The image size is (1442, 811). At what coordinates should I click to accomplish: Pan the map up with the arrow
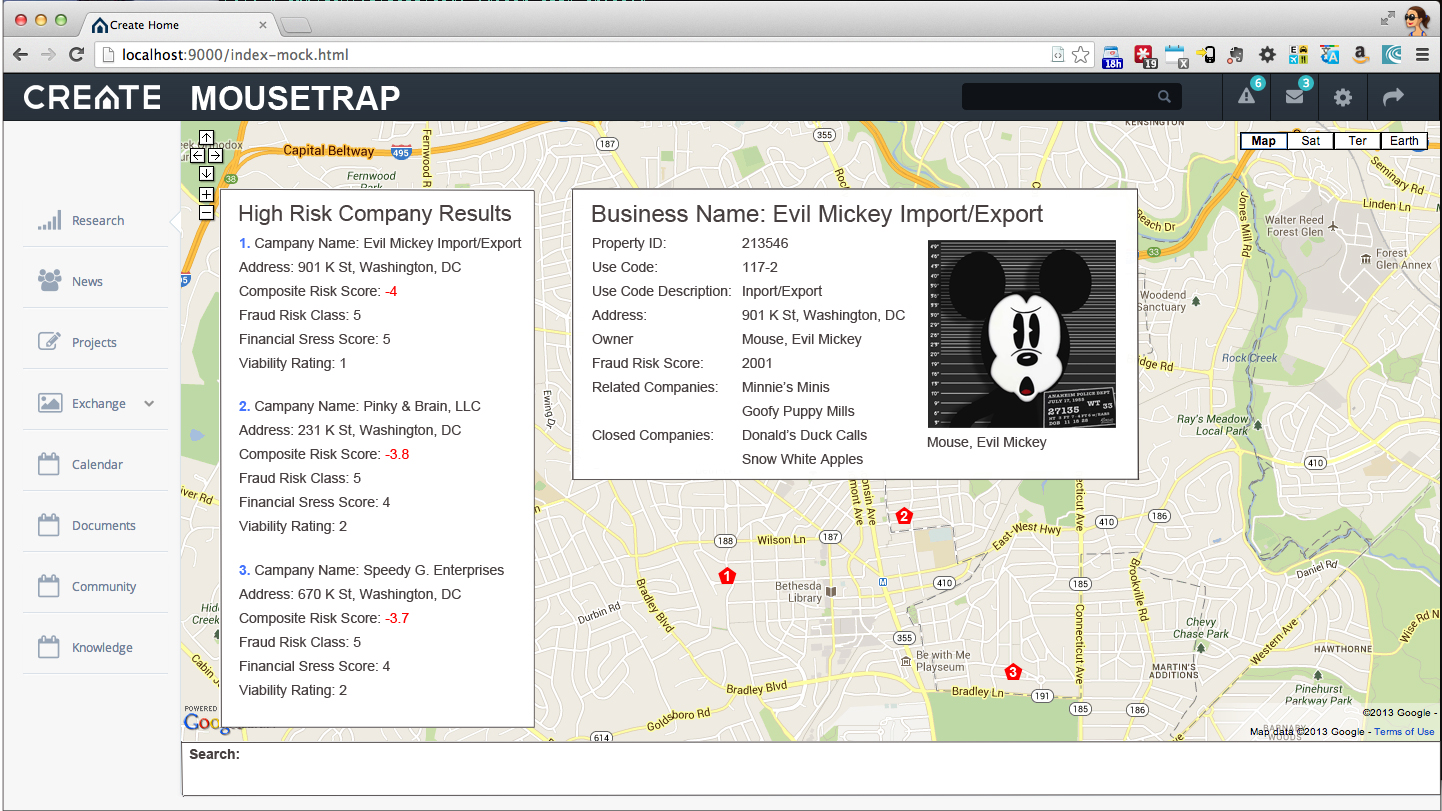(206, 138)
